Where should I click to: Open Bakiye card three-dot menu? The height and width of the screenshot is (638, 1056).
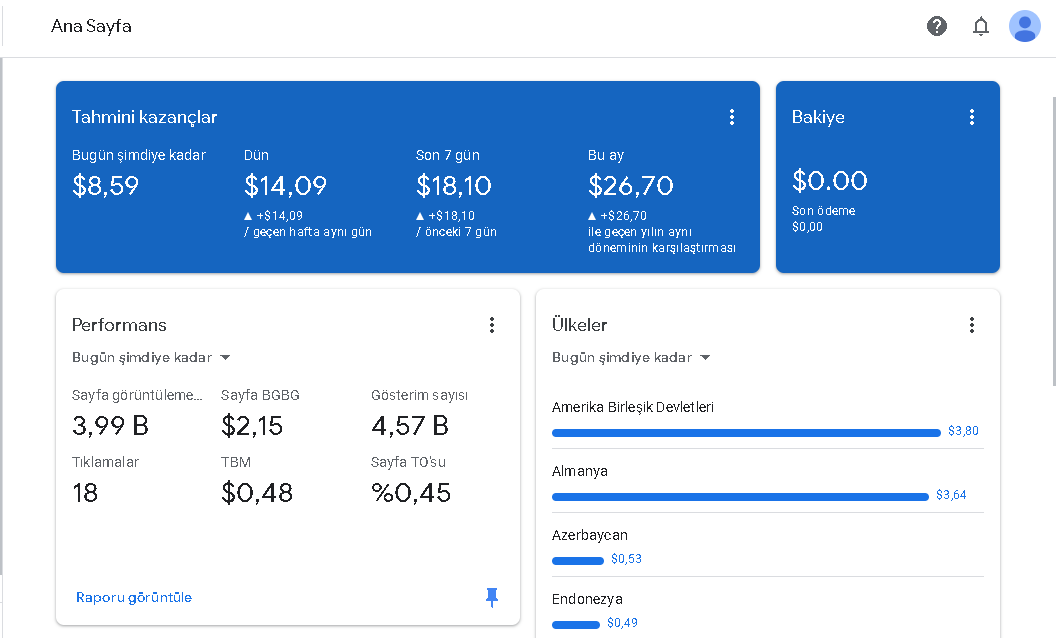(971, 117)
